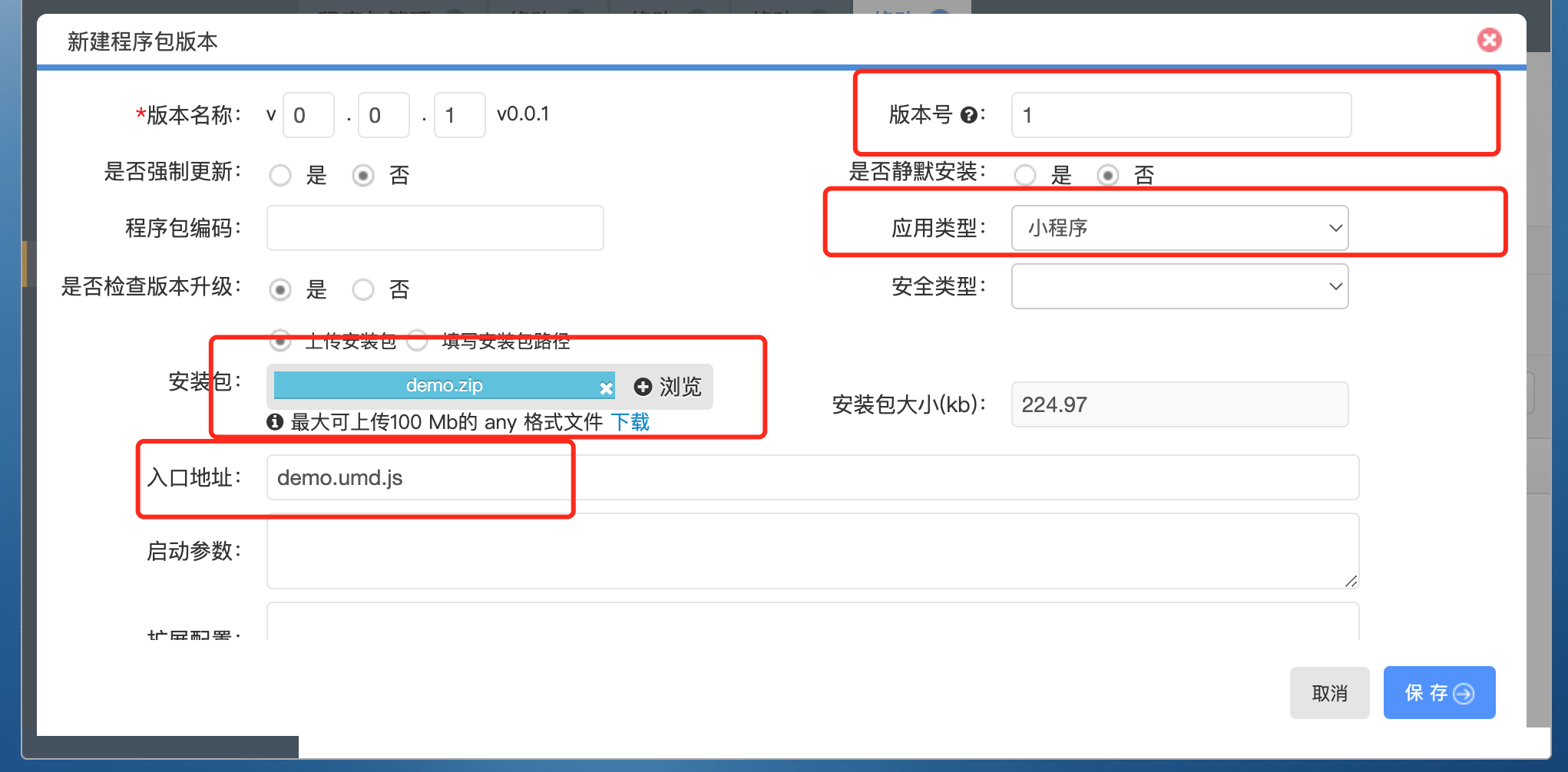Remove the uploaded demo.zip file
Viewport: 1568px width, 772px height.
pos(606,388)
